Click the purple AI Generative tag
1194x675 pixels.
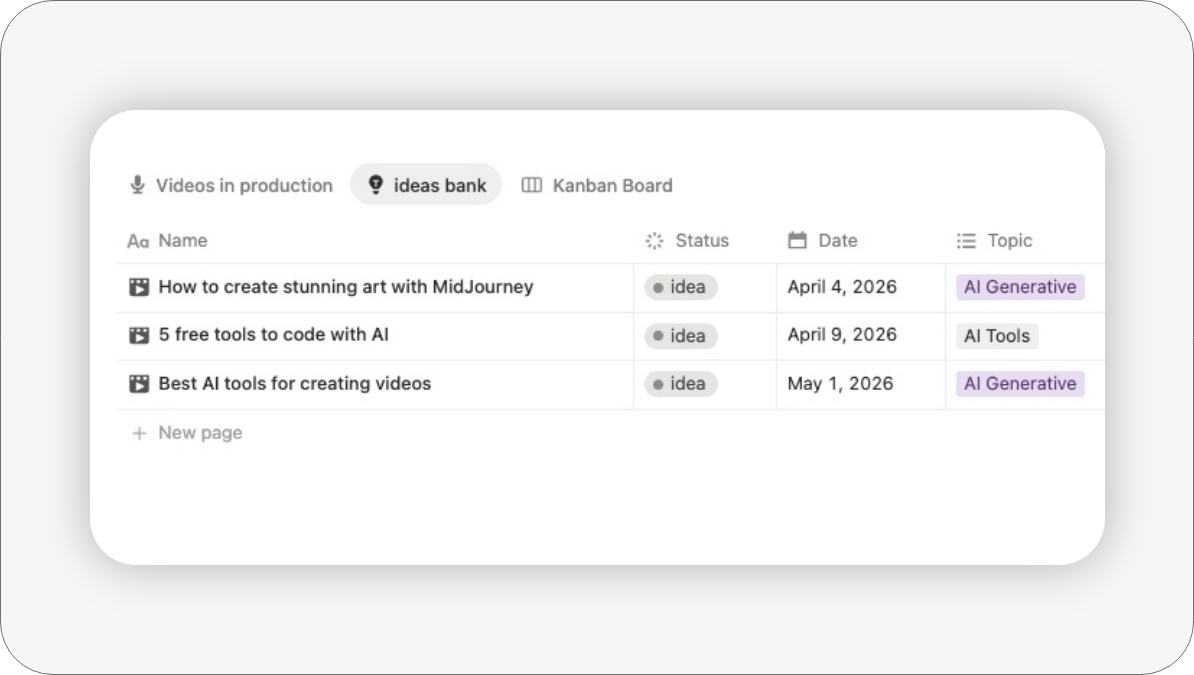coord(1019,287)
